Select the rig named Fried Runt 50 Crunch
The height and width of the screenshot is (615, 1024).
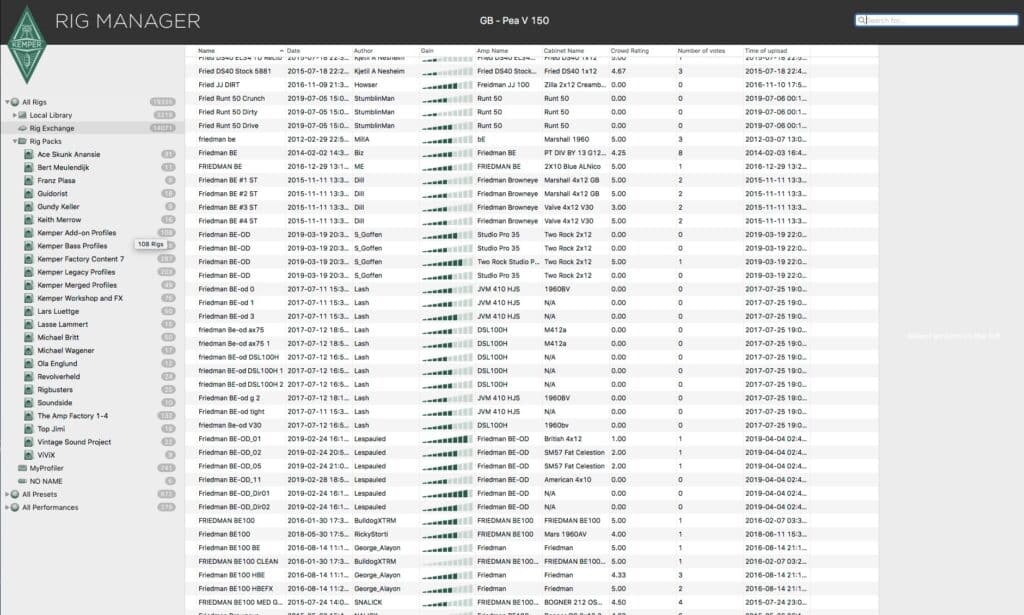tap(232, 99)
